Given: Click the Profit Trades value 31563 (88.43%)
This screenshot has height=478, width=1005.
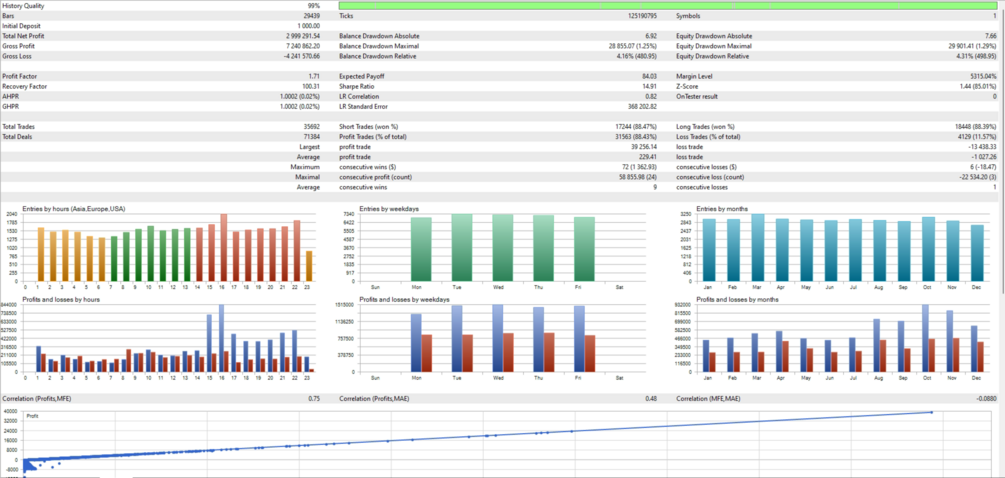Looking at the screenshot, I should coord(636,136).
